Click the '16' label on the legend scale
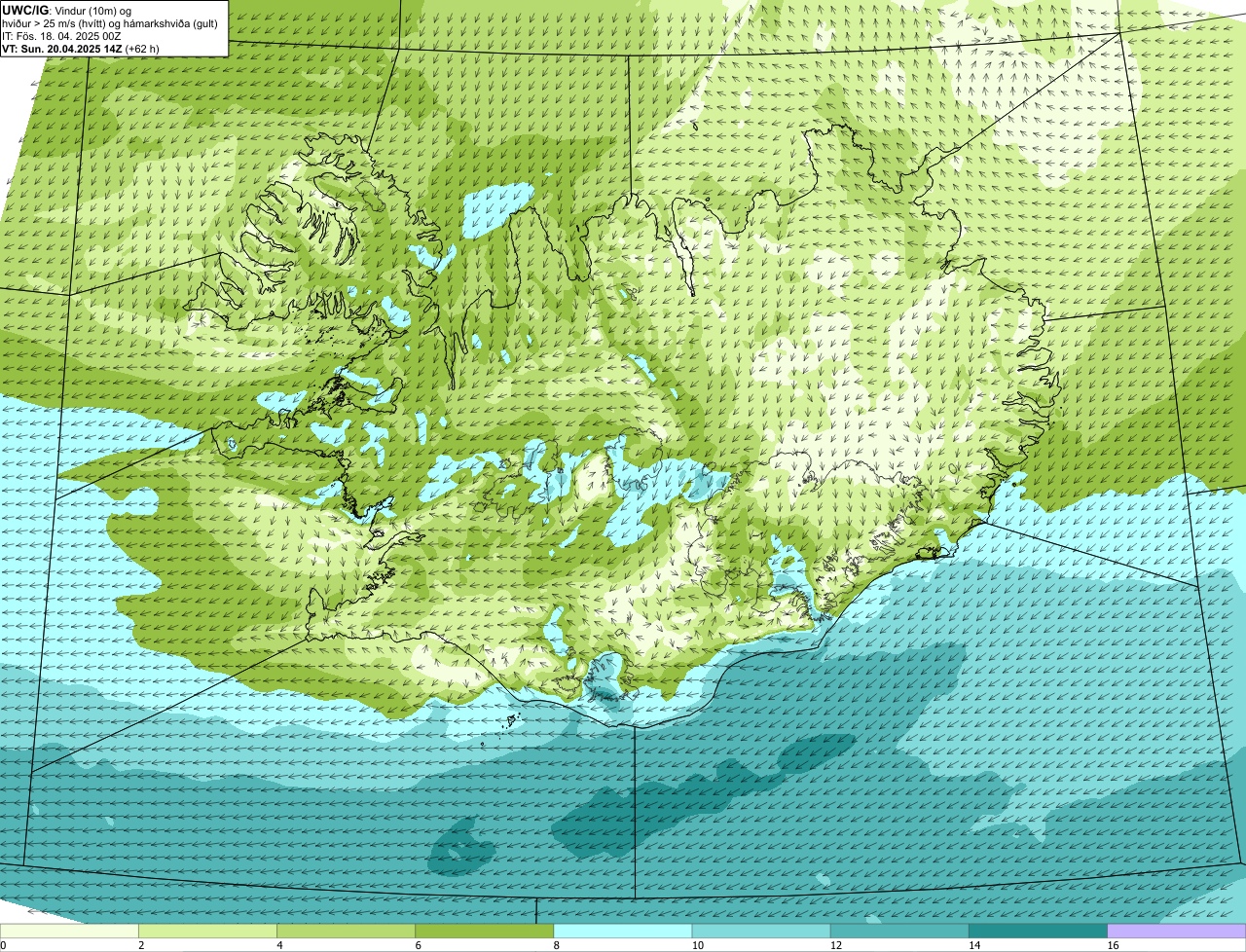1246x952 pixels. pyautogui.click(x=1113, y=945)
